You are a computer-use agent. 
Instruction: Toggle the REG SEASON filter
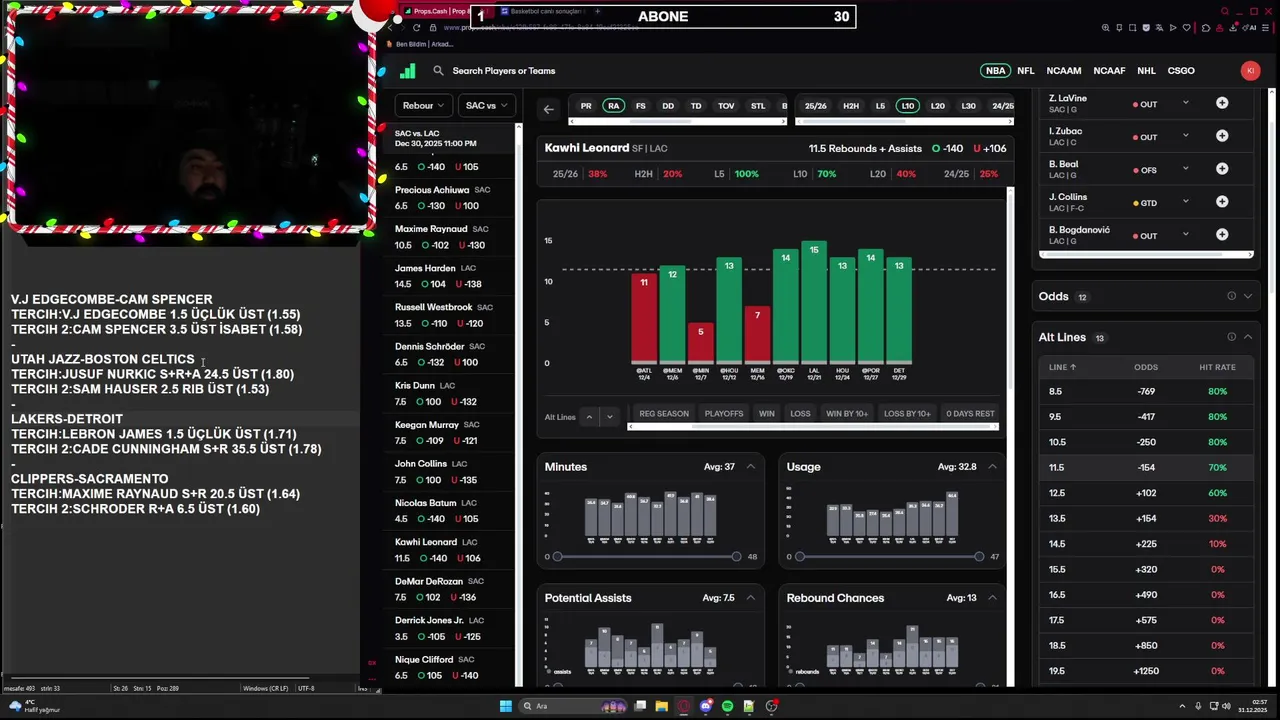(x=664, y=413)
